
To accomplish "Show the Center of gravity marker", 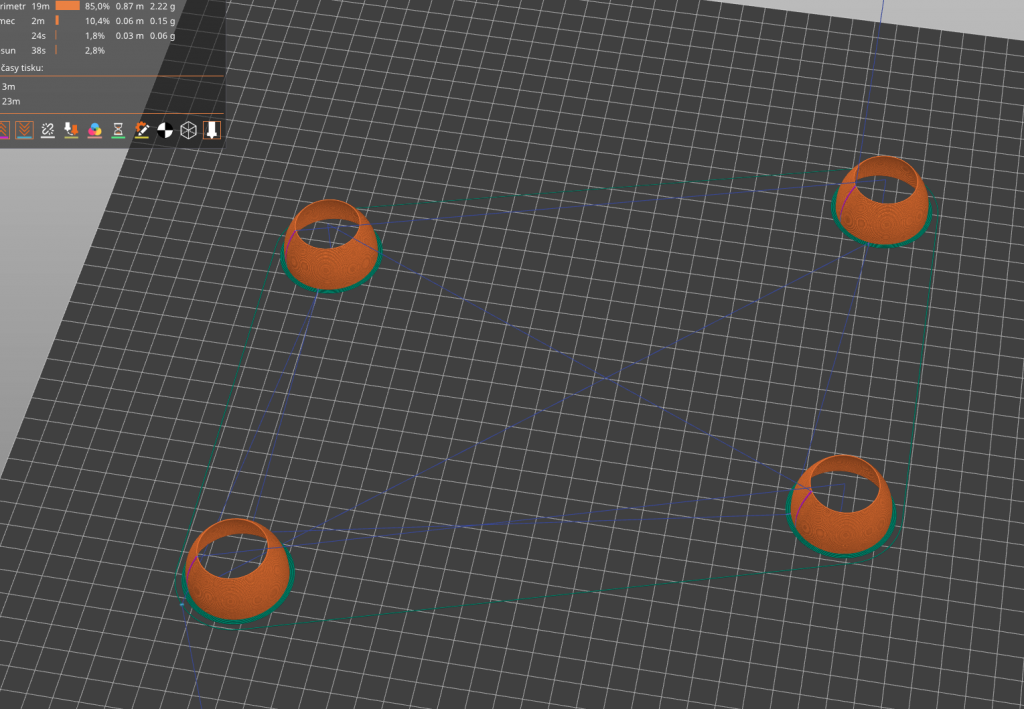I will pos(165,130).
